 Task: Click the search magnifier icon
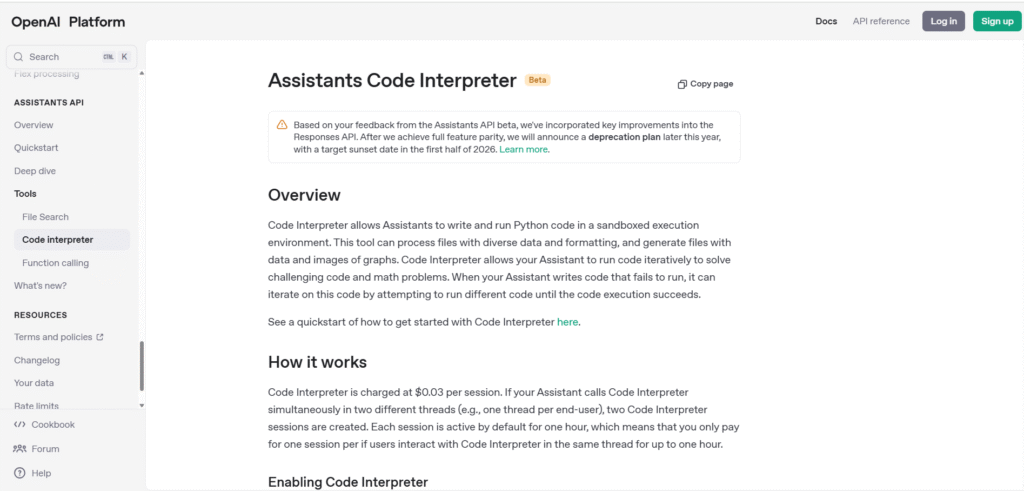[x=18, y=57]
